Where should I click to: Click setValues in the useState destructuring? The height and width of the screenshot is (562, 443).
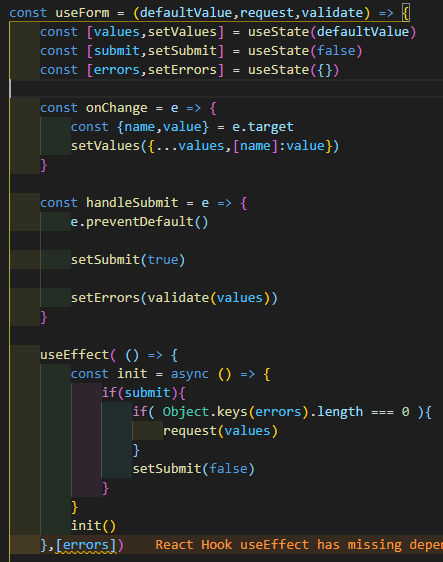(x=182, y=32)
